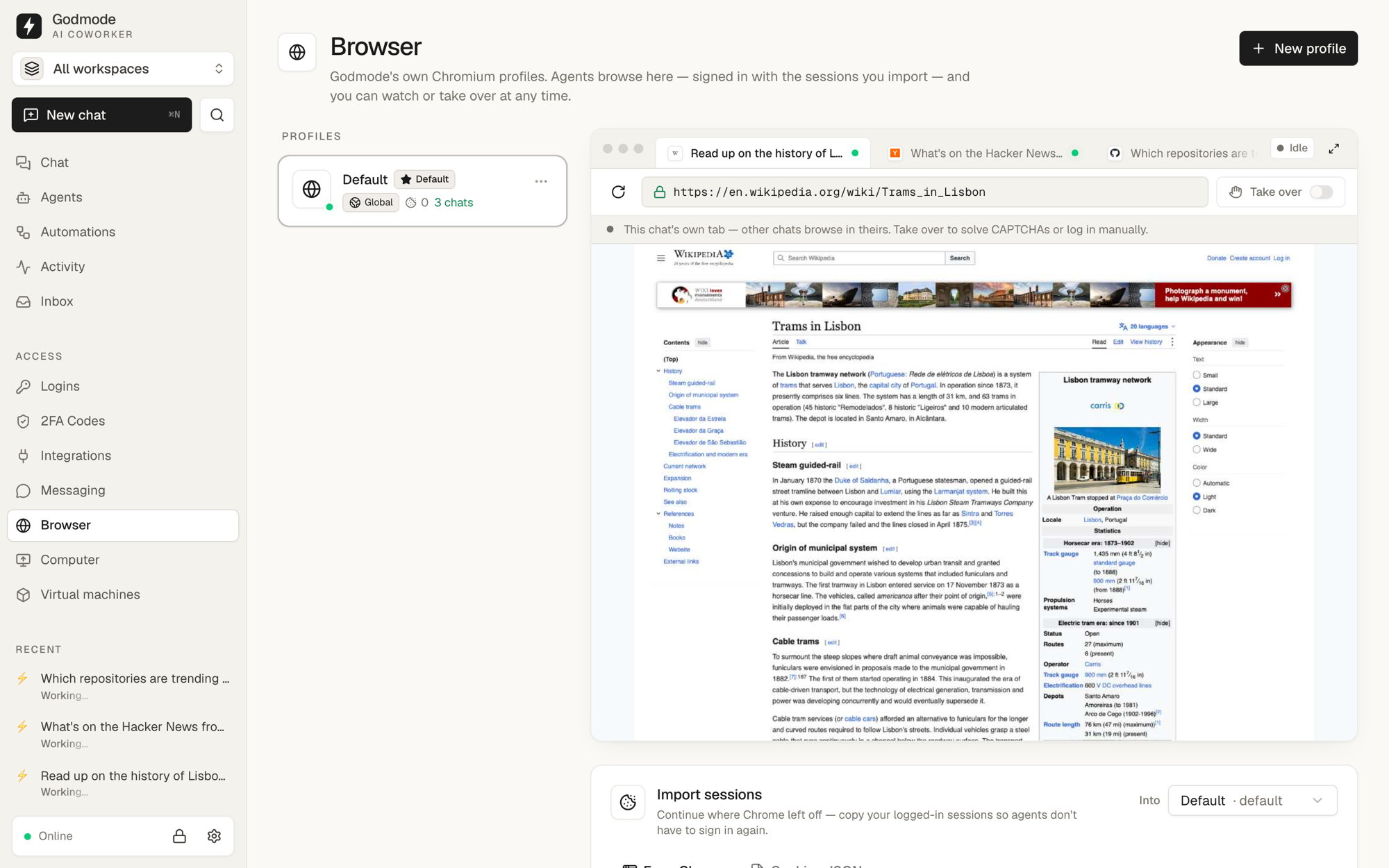Toggle the Take over switch
Image resolution: width=1389 pixels, height=868 pixels.
[1321, 192]
